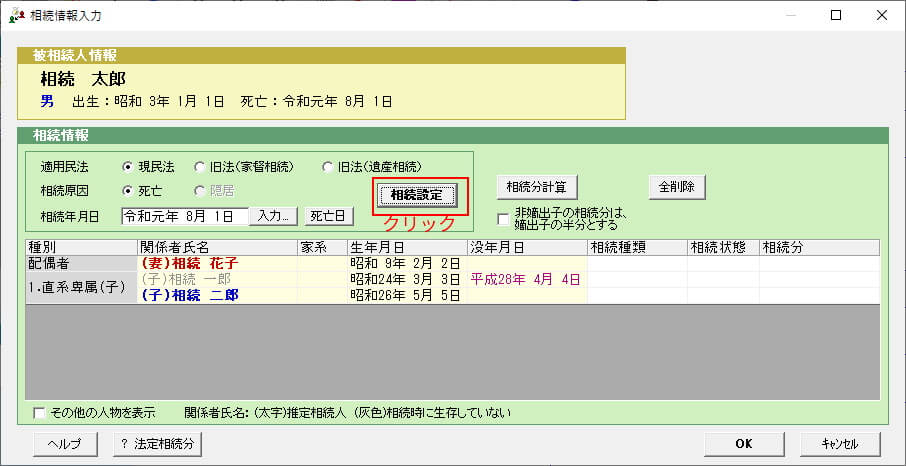Click the 相続種類 column header
The image size is (906, 466).
click(x=637, y=247)
